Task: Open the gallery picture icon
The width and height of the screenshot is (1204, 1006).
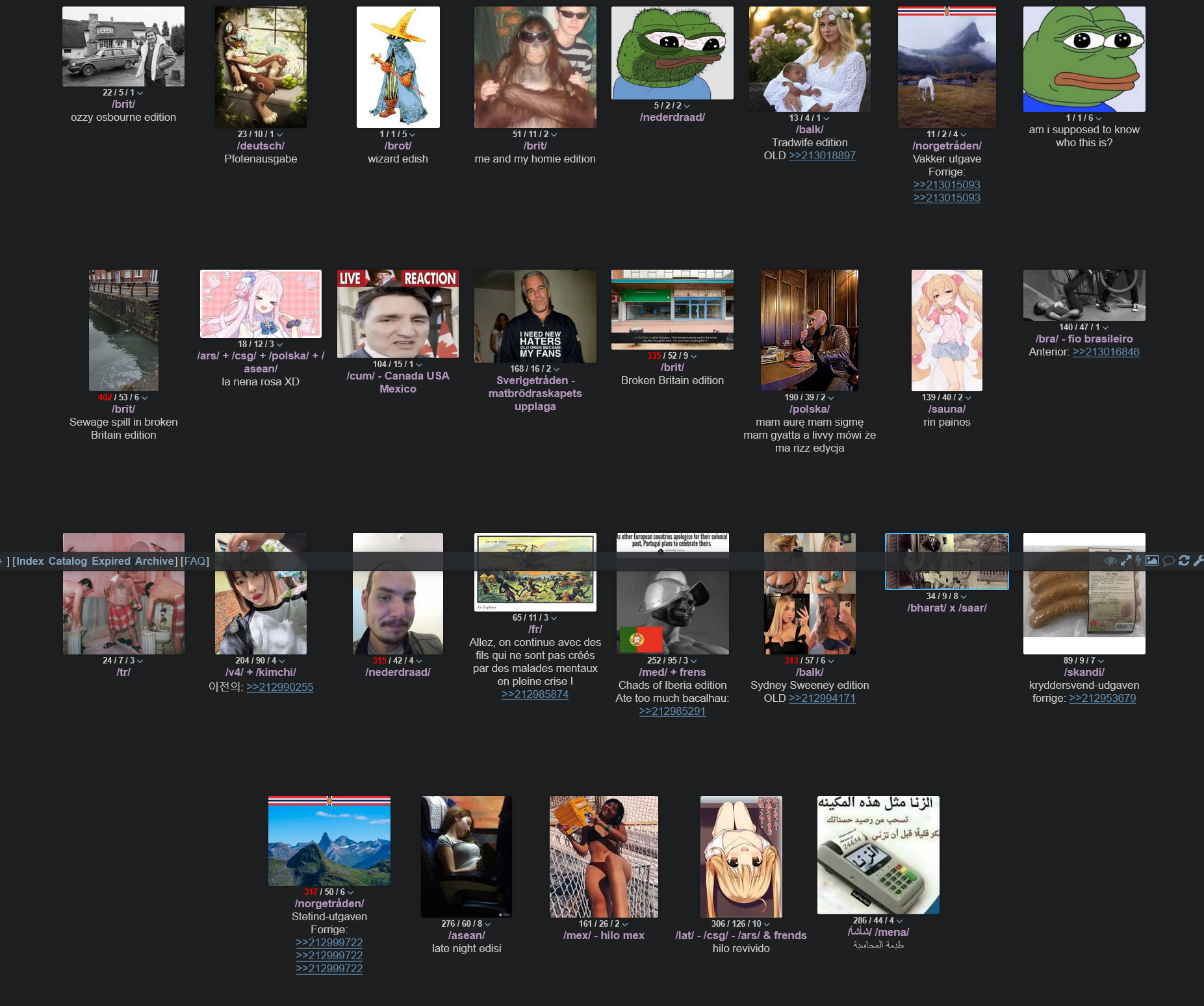Action: (1152, 560)
